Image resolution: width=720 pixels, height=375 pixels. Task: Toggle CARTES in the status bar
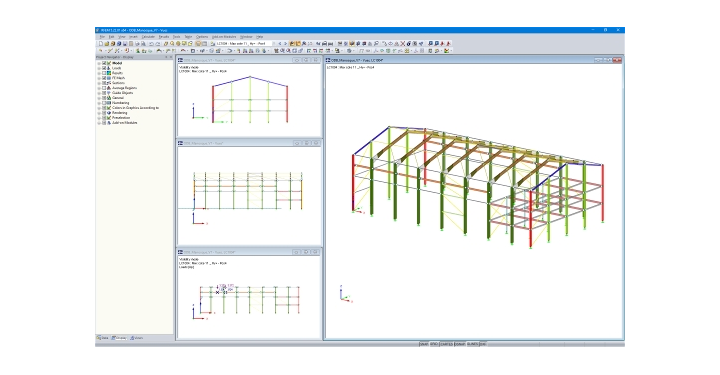[446, 344]
